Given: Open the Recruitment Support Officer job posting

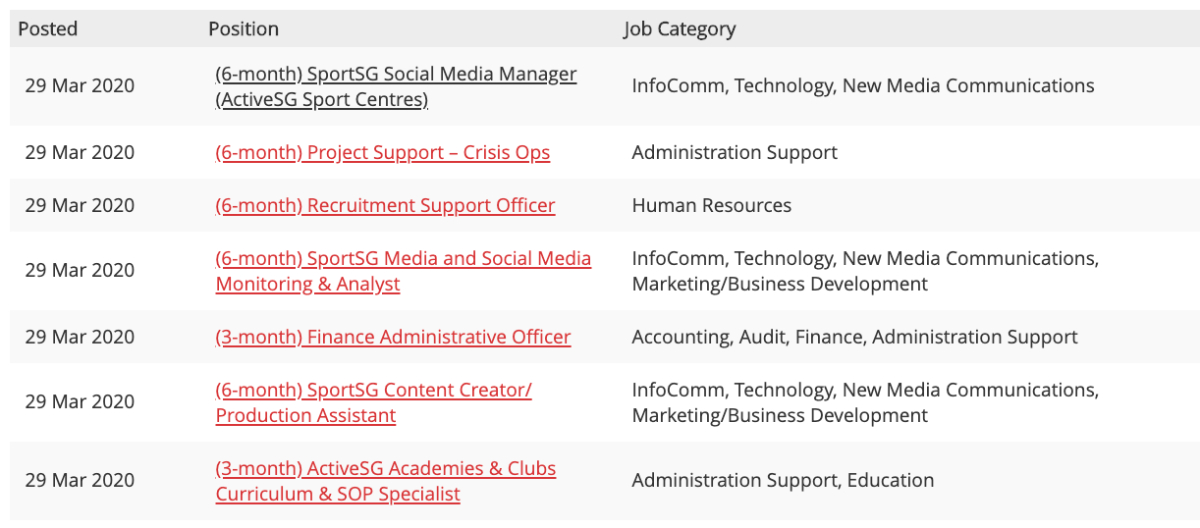Looking at the screenshot, I should (x=385, y=206).
